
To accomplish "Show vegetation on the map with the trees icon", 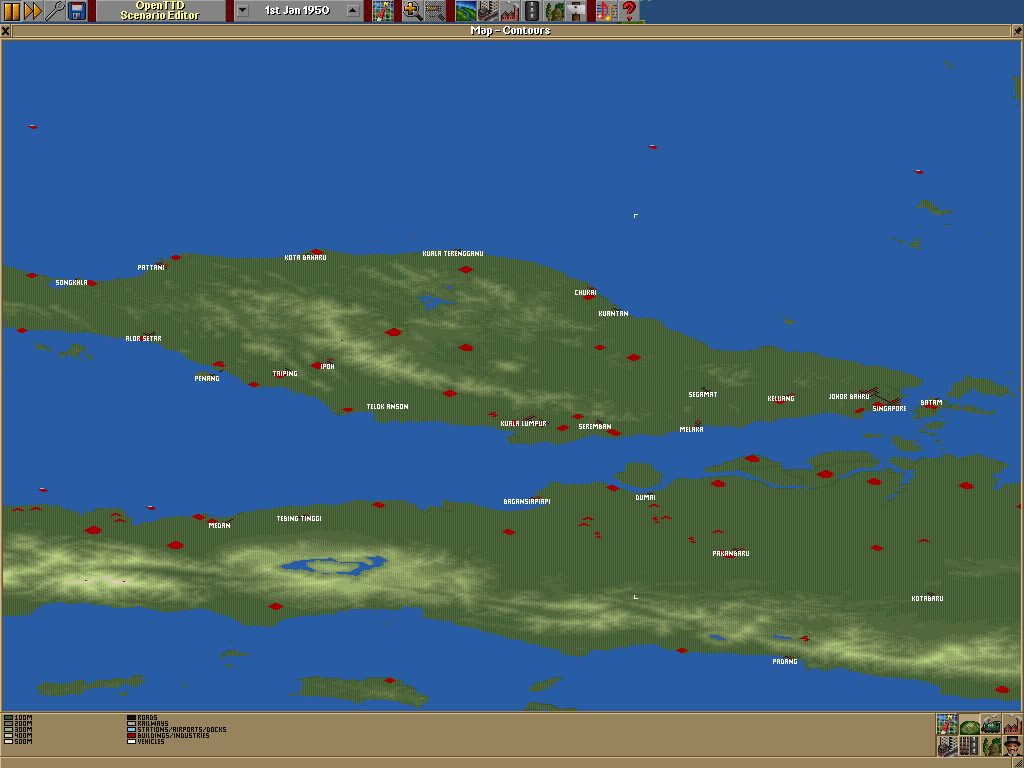I will point(990,745).
